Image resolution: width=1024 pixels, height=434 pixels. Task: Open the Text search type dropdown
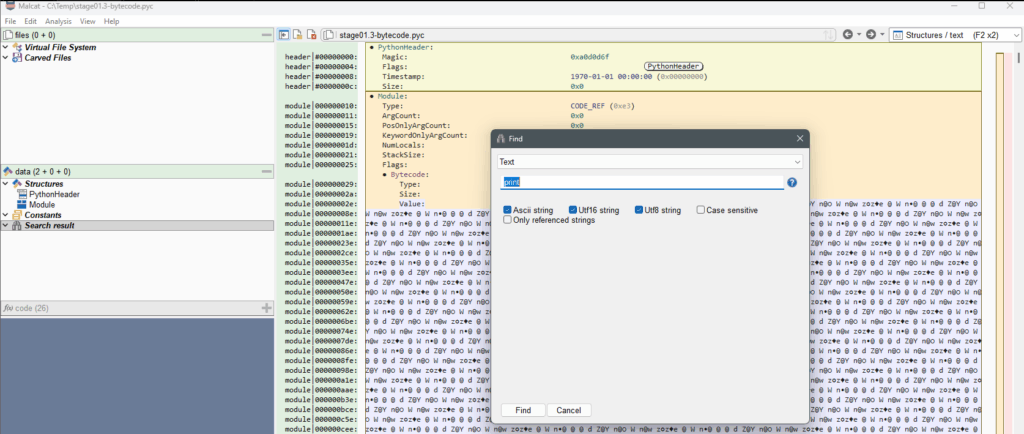coord(650,161)
